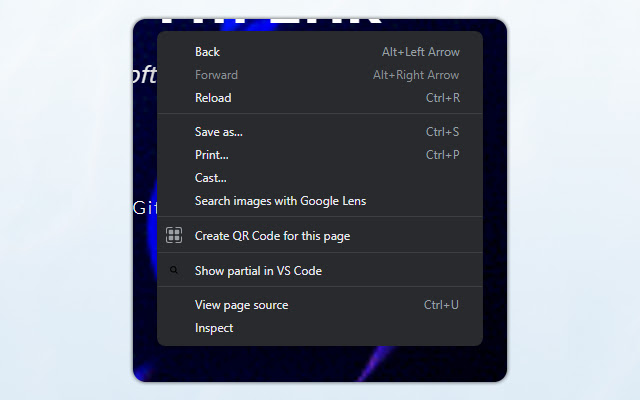Viewport: 640px width, 400px height.
Task: Choose Reload from the context menu
Action: [213, 98]
